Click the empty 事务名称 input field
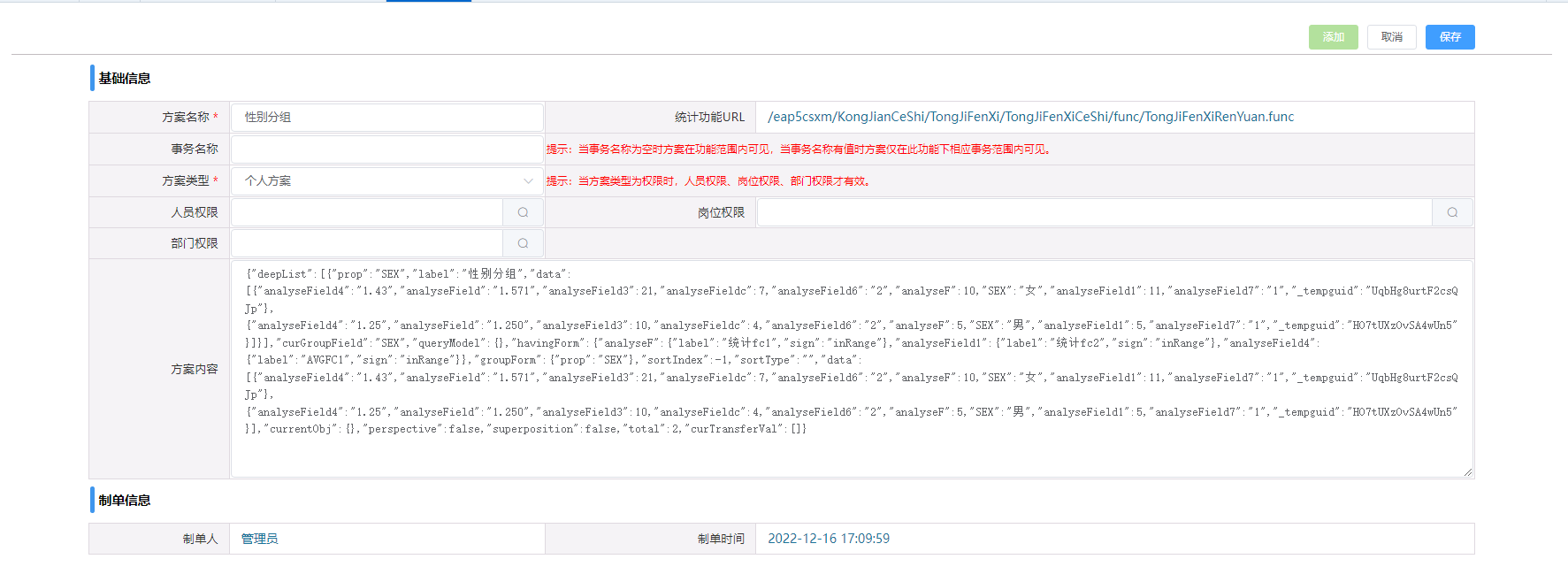The image size is (1568, 582). (x=386, y=149)
